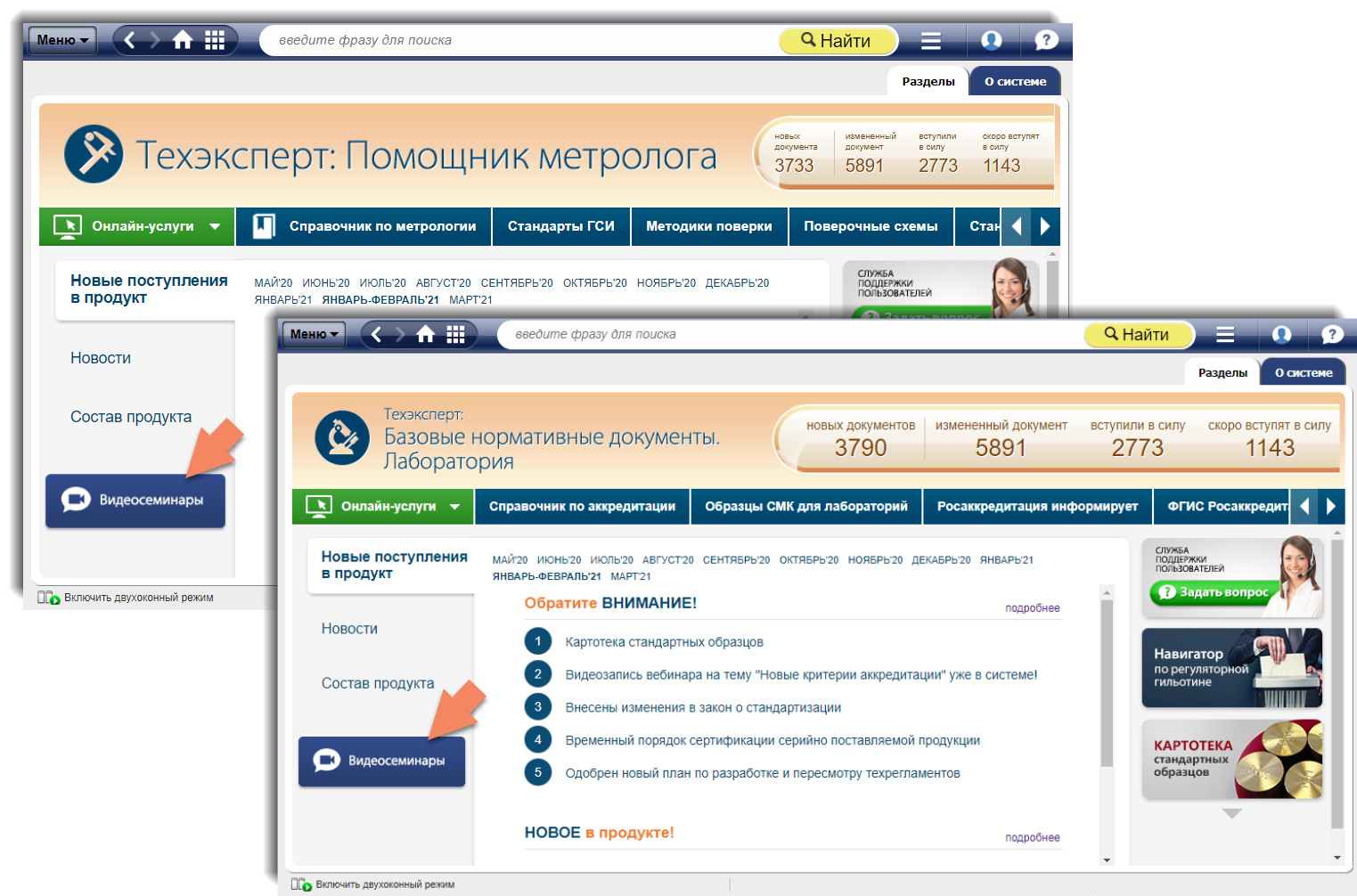
Task: Open Картотека стандартных образцов news item
Action: click(x=664, y=642)
